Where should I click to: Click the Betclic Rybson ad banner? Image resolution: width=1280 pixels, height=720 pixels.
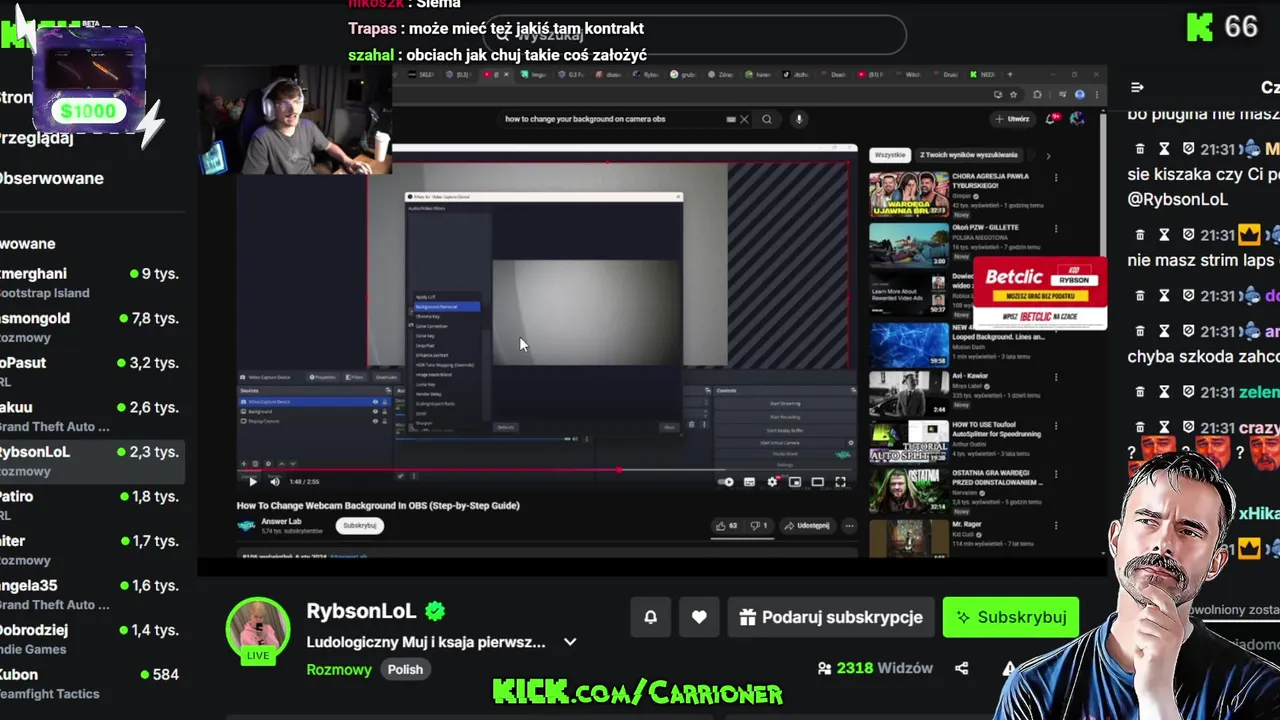pyautogui.click(x=1040, y=293)
